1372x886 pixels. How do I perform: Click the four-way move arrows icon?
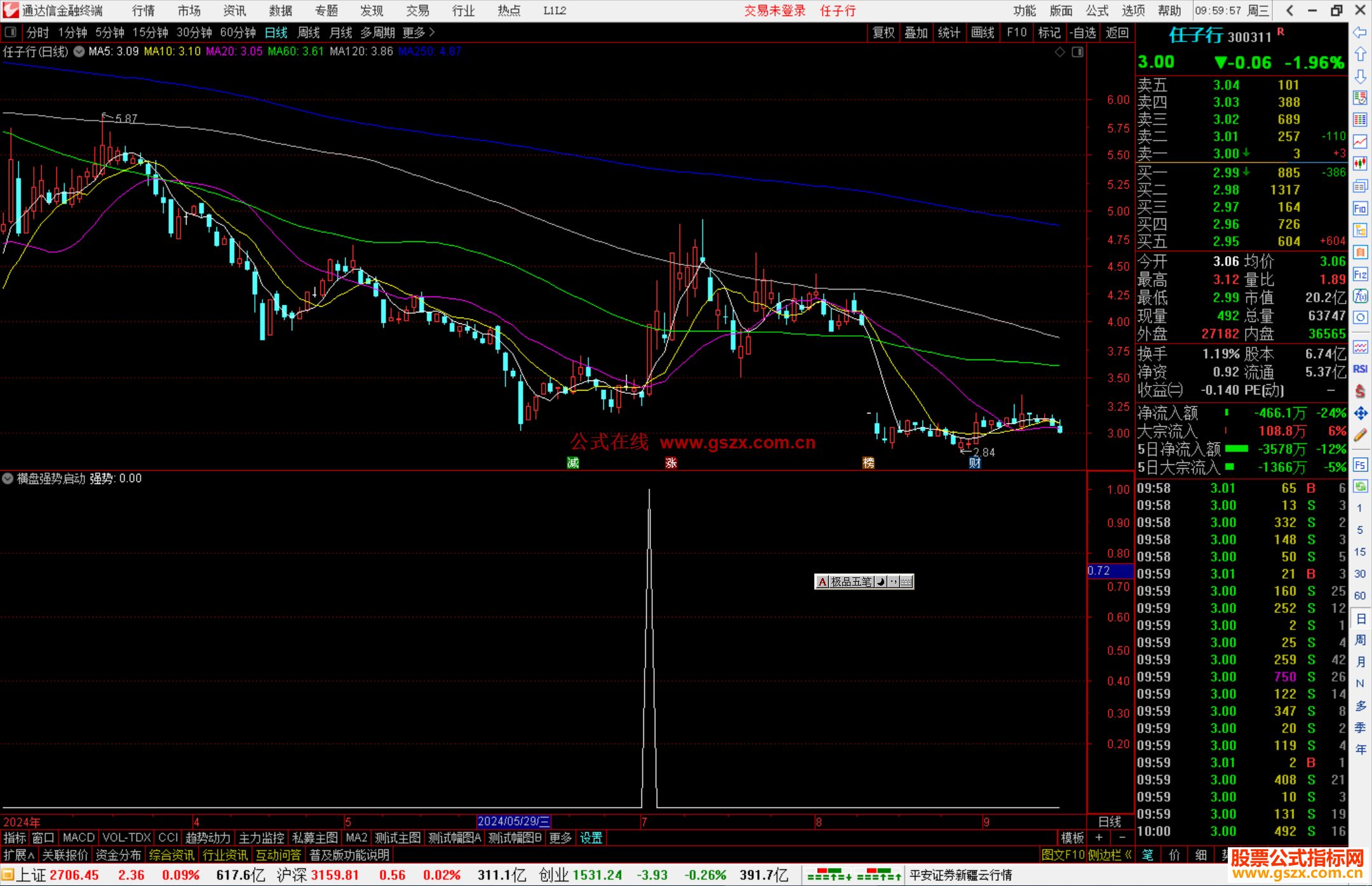[1360, 413]
